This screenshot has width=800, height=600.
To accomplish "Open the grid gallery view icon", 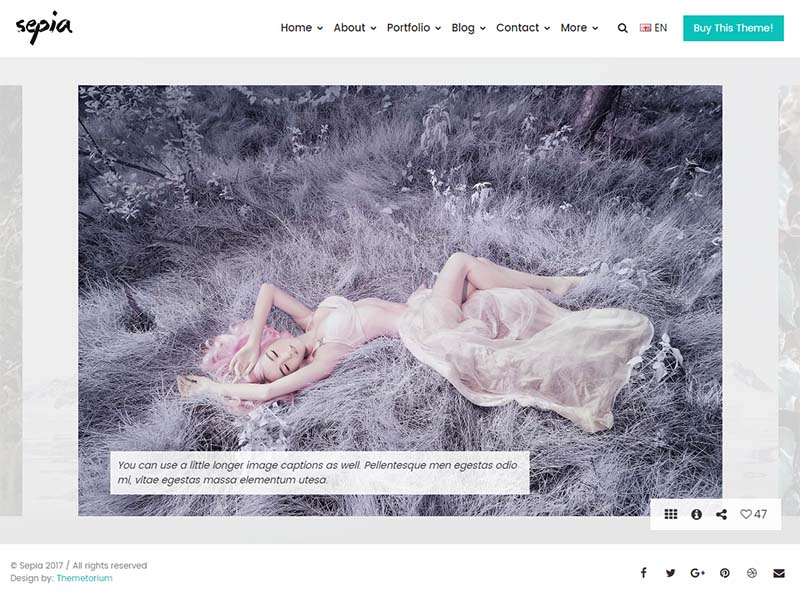I will pos(671,514).
